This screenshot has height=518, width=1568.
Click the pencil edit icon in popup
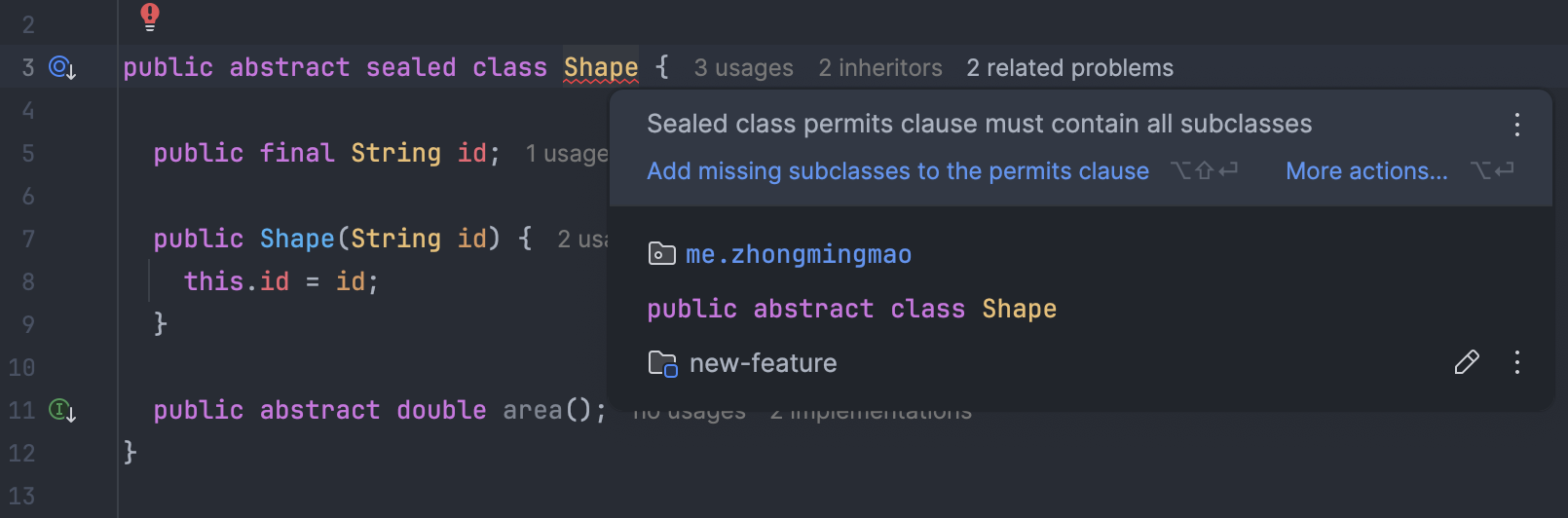1467,362
